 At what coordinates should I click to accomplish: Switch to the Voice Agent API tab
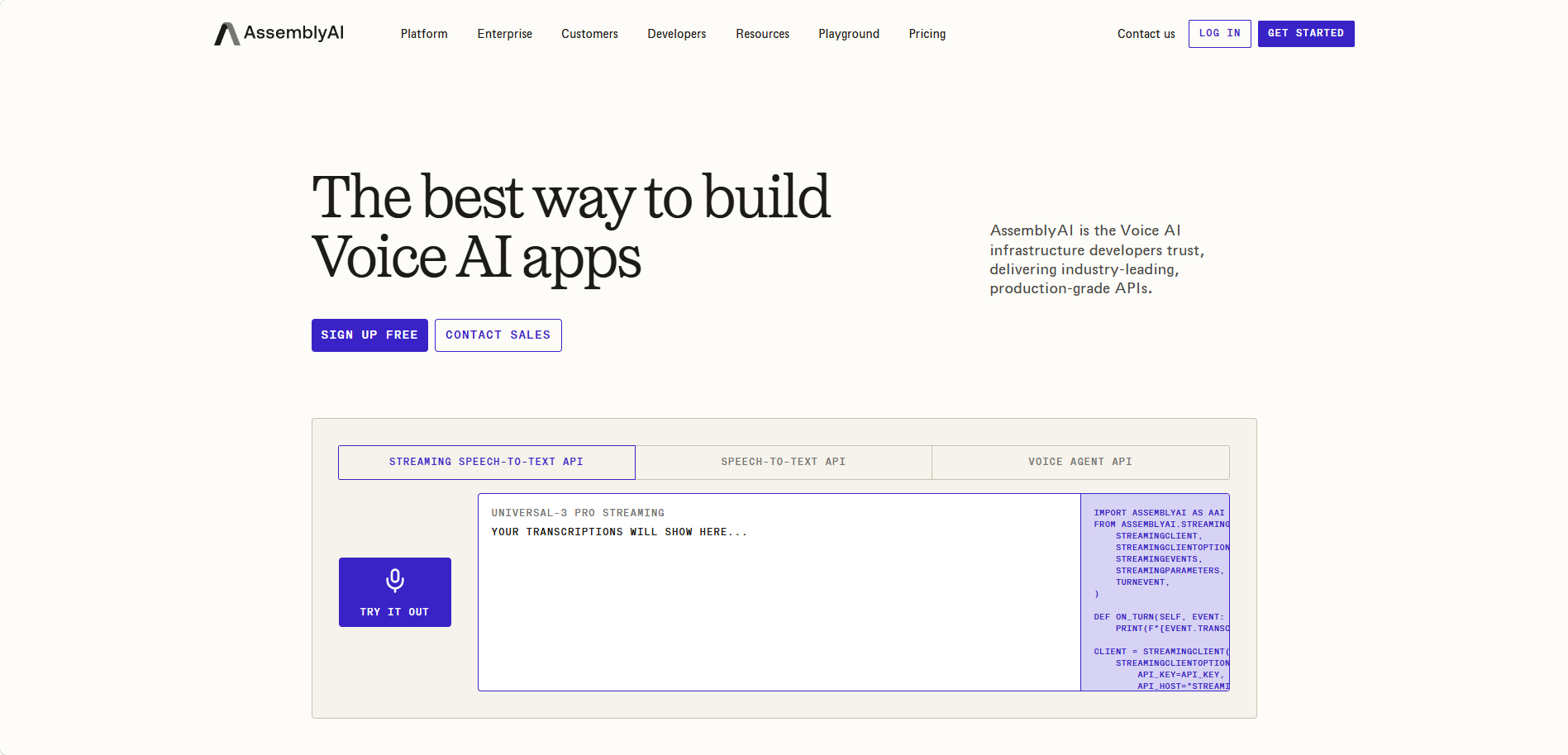point(1080,463)
